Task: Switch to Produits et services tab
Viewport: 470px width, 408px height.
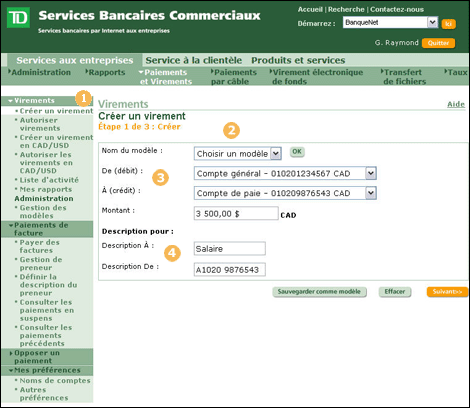Action: 298,60
